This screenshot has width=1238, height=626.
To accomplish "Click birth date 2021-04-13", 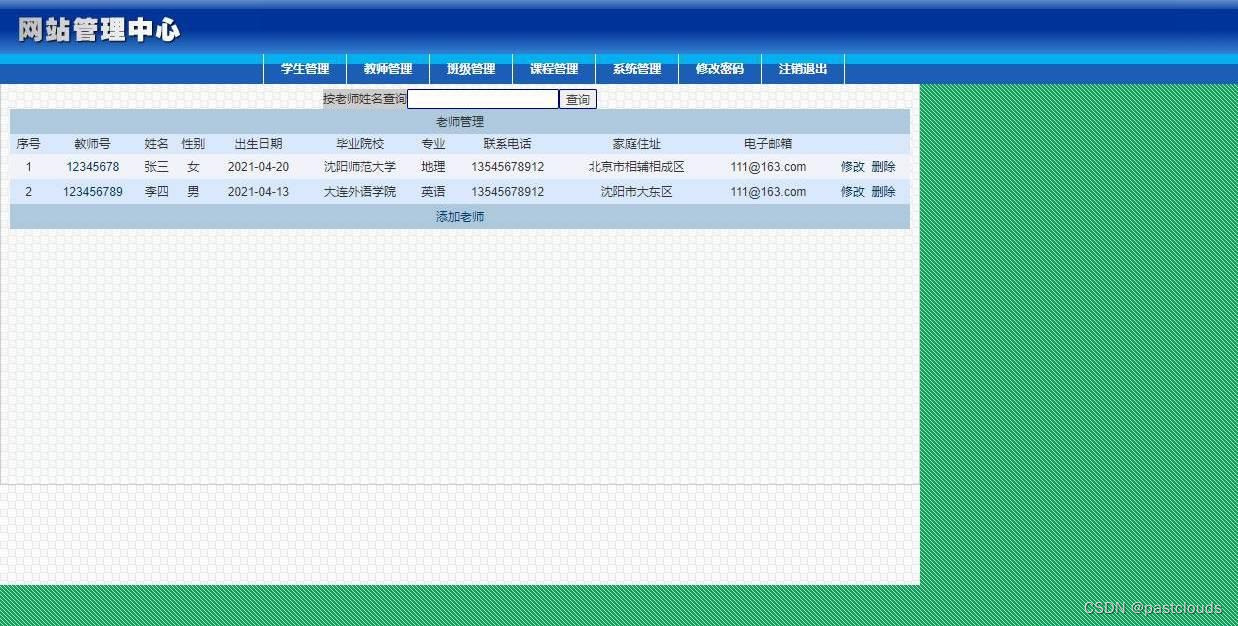I will 258,192.
